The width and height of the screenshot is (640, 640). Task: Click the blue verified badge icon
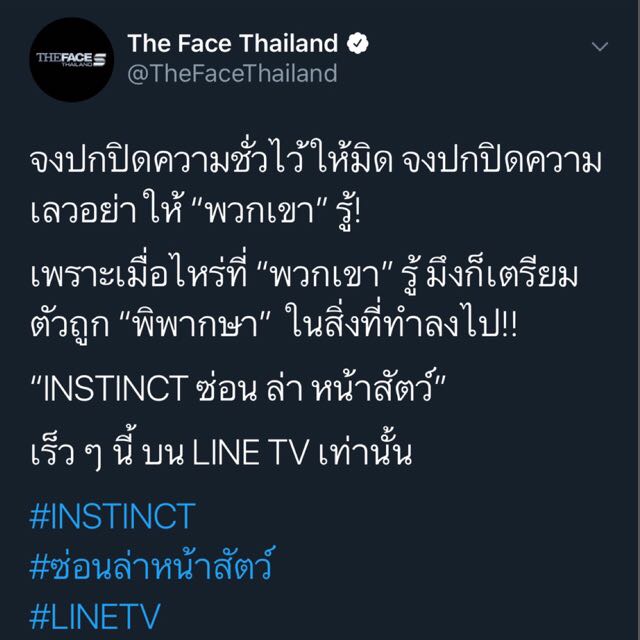point(357,44)
